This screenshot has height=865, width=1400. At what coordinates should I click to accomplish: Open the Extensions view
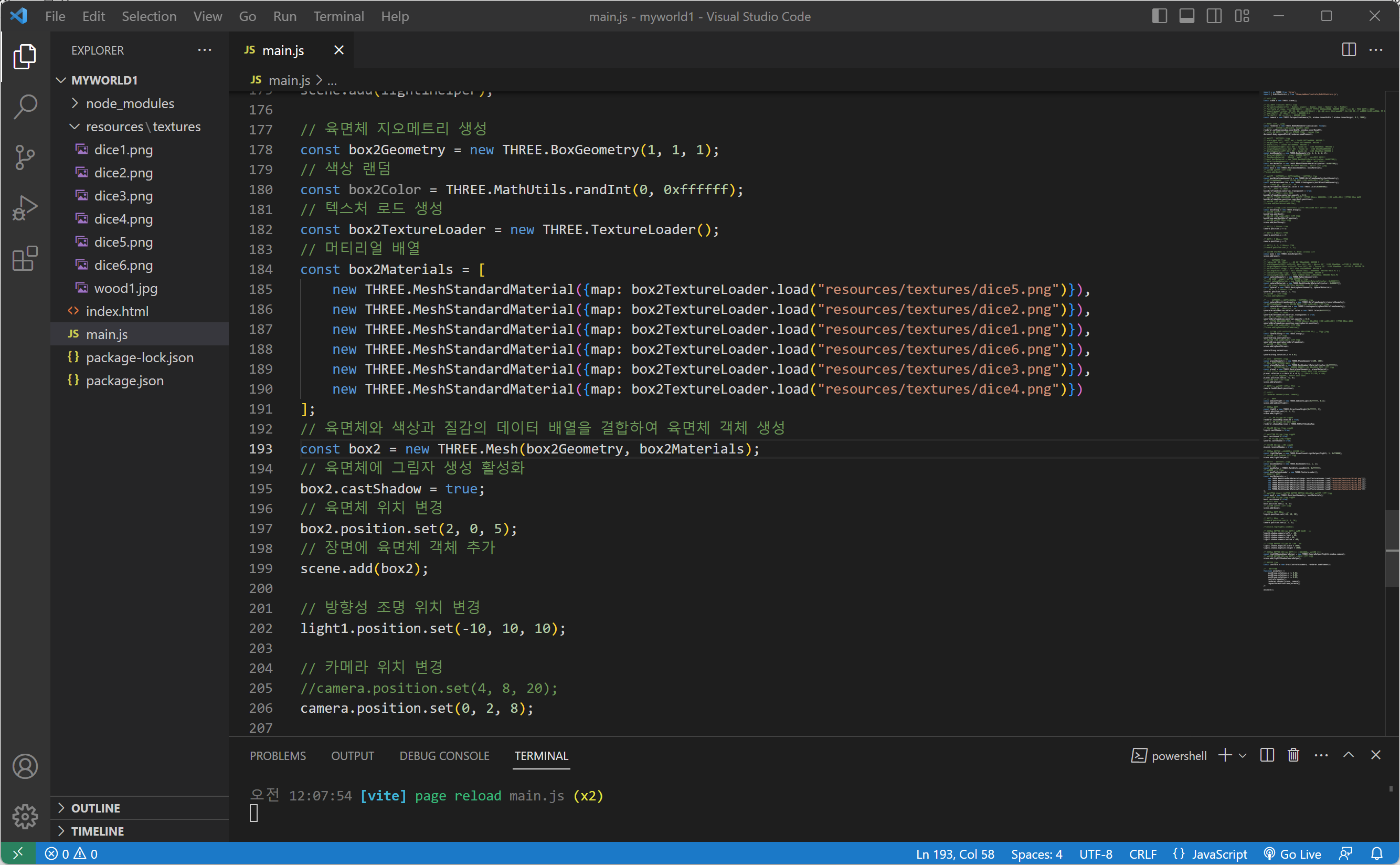click(x=25, y=259)
